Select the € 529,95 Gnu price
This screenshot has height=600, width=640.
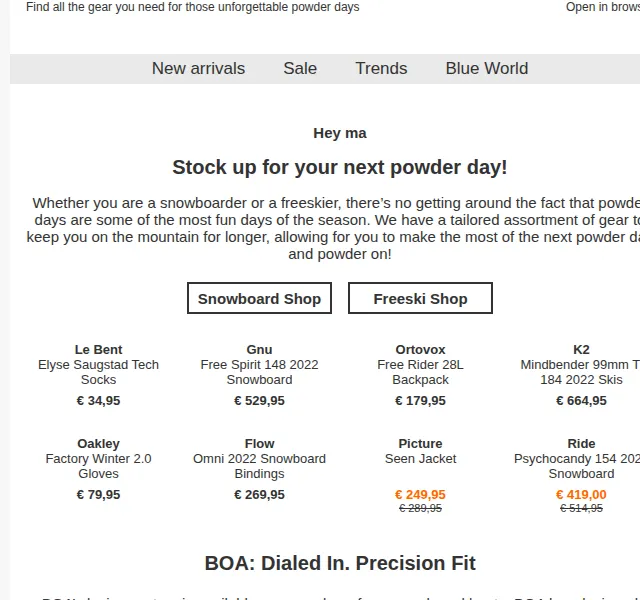[x=260, y=401]
